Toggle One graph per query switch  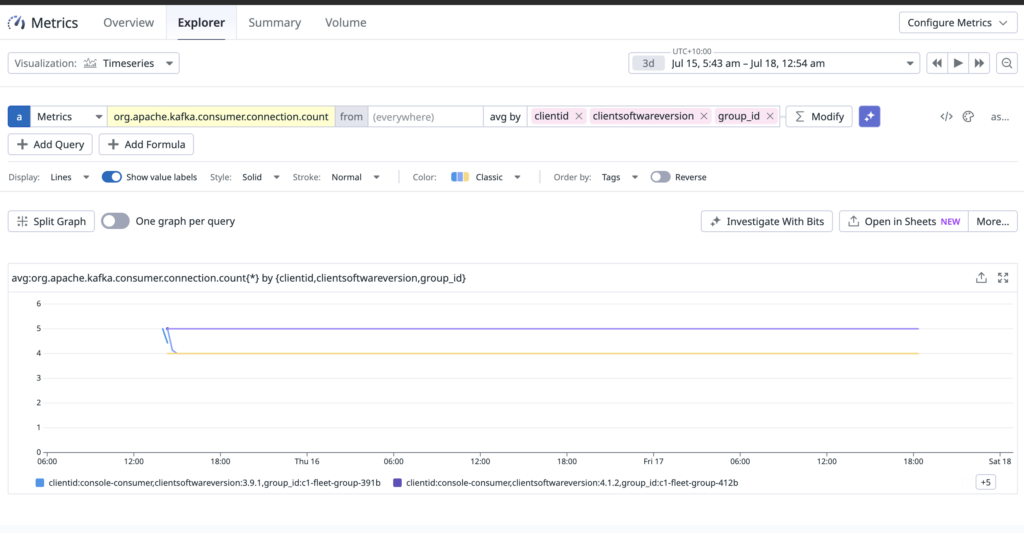[x=116, y=221]
